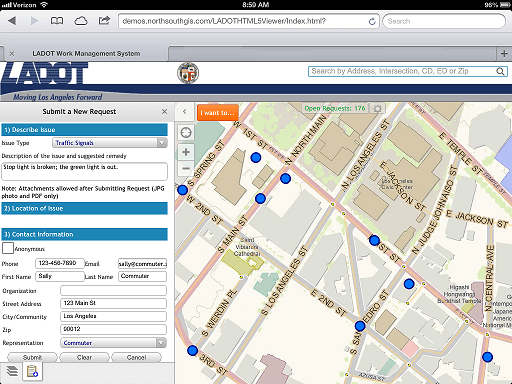The width and height of the screenshot is (512, 384).
Task: Select the request form clipboard icon
Action: pyautogui.click(x=32, y=371)
